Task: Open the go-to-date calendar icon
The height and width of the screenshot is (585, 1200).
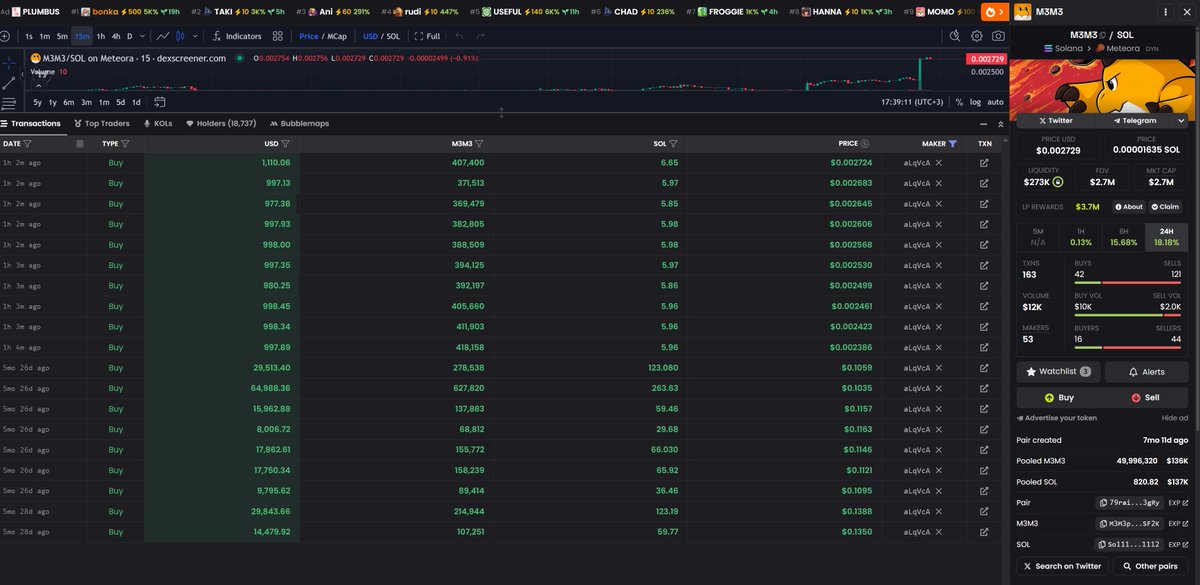Action: click(160, 102)
